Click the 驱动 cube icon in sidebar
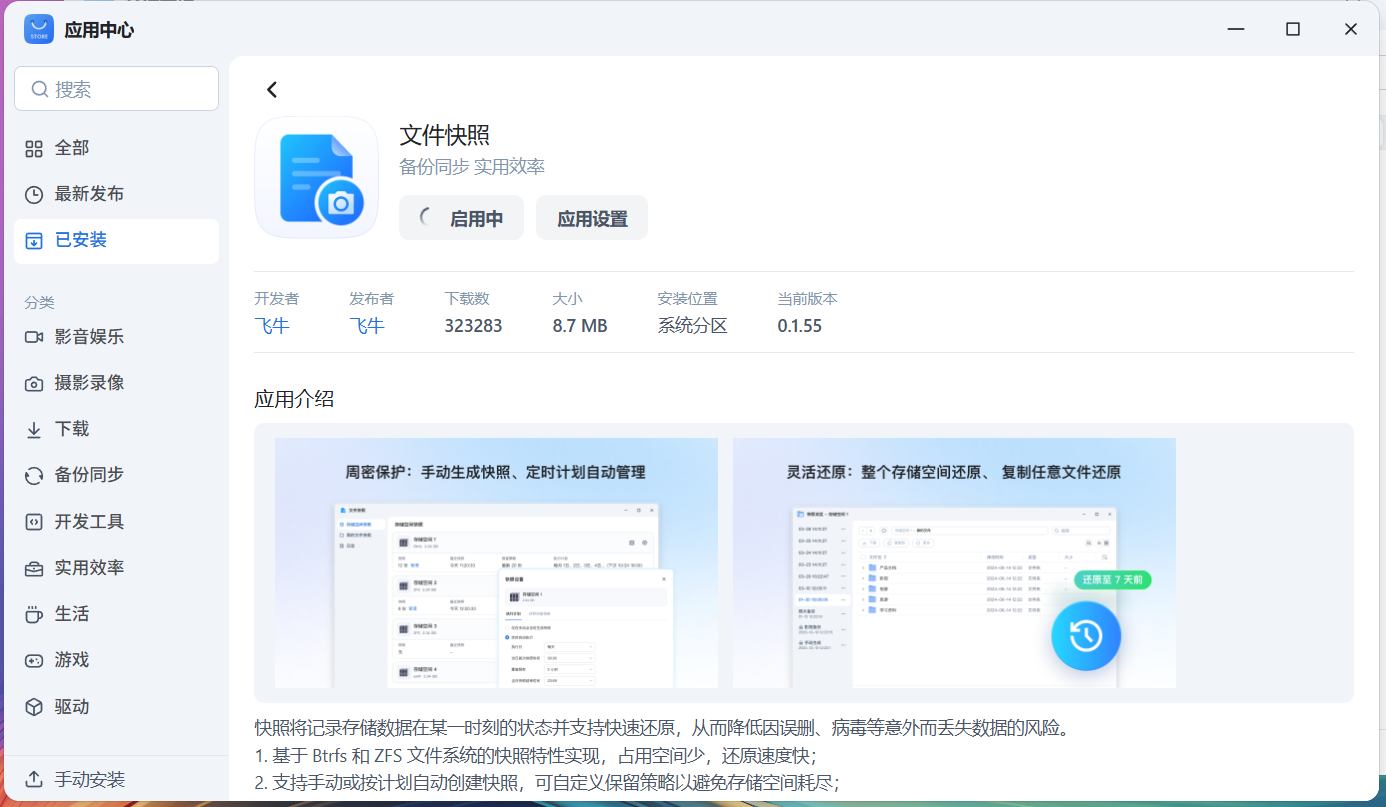The height and width of the screenshot is (807, 1386). click(x=34, y=707)
